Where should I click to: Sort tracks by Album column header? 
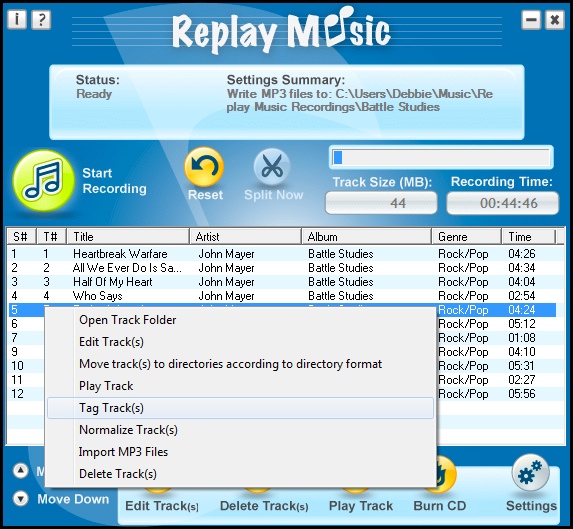coord(366,237)
